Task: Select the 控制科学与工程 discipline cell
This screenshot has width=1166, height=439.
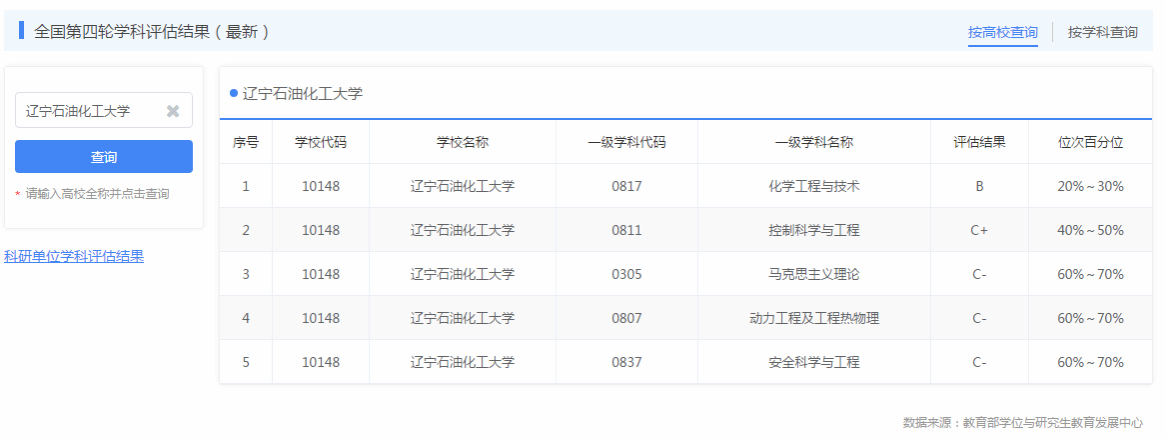Action: point(814,230)
